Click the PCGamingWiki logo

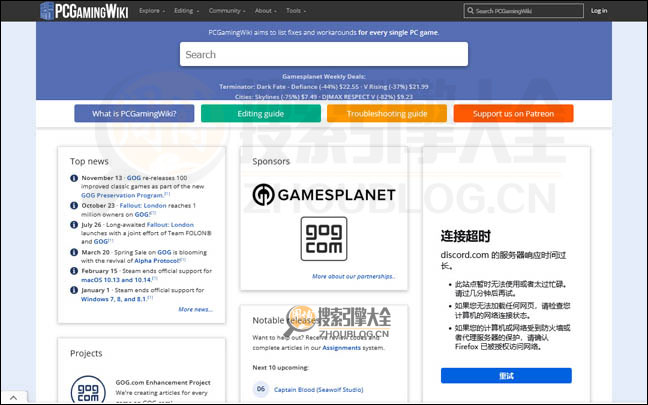84,11
